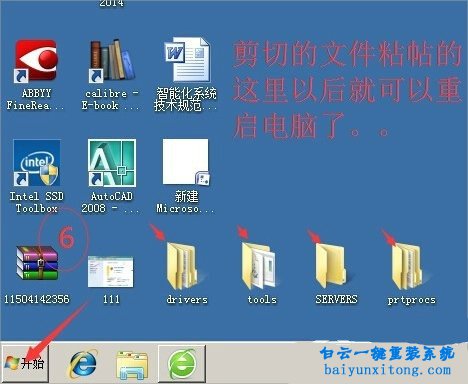This screenshot has width=468, height=384.
Task: Open the 智能化系统技术规范 Word document
Action: pyautogui.click(x=187, y=60)
